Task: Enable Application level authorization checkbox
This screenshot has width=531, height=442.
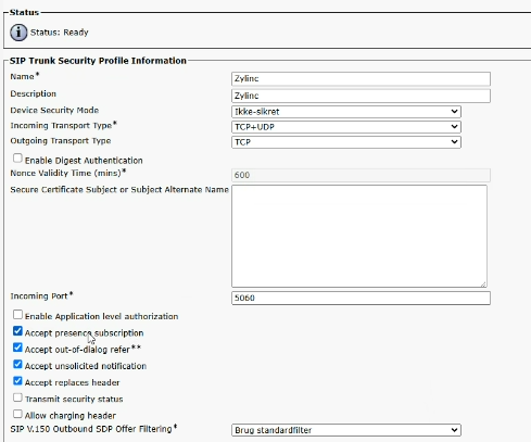Action: pos(18,315)
